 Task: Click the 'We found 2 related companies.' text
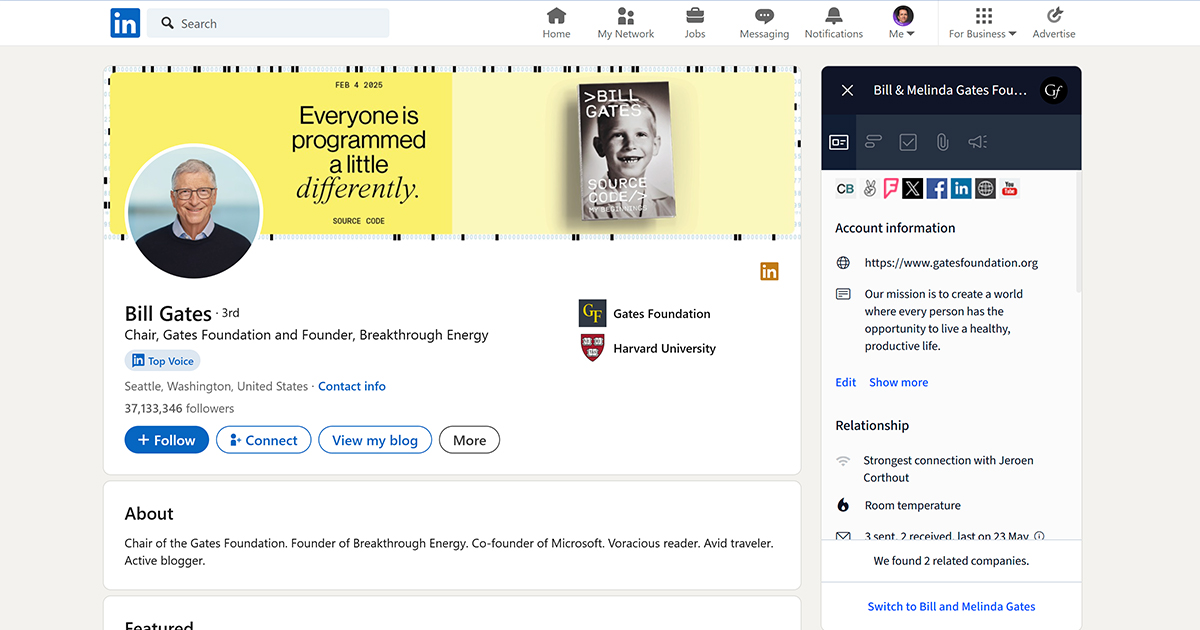pyautogui.click(x=951, y=561)
